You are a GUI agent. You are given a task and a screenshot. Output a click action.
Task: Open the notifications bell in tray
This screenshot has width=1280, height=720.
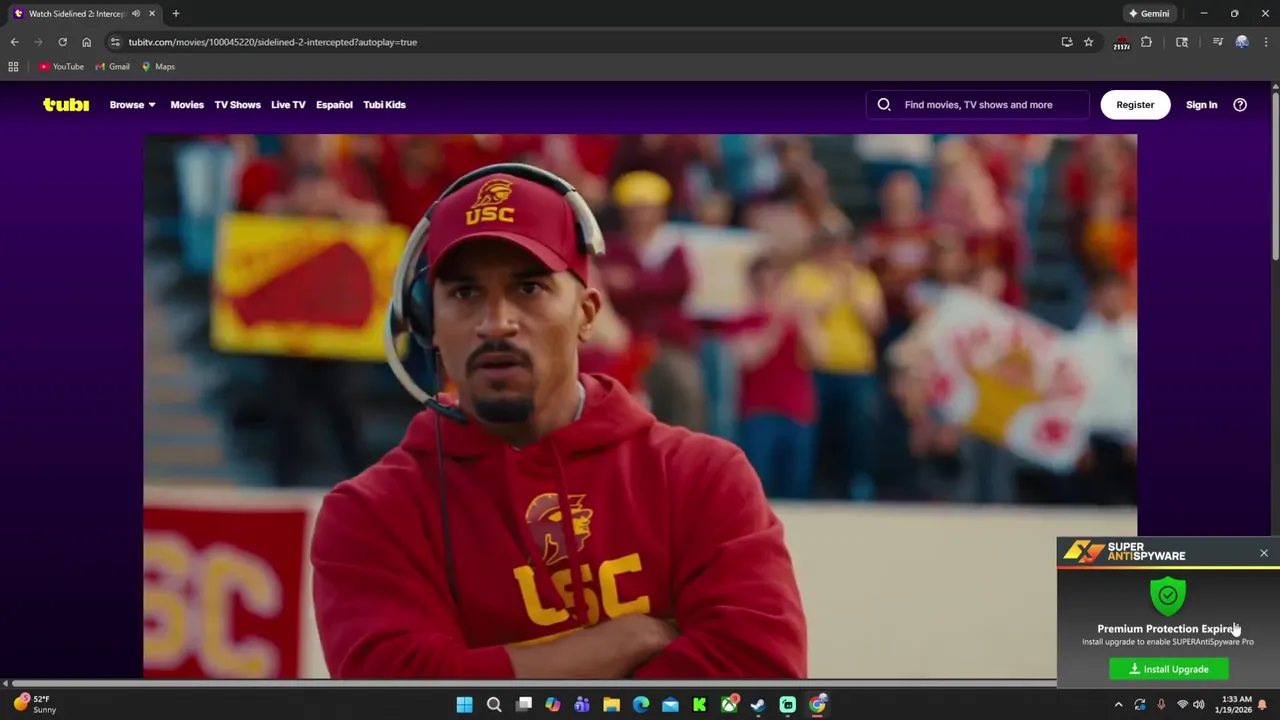(x=1262, y=705)
